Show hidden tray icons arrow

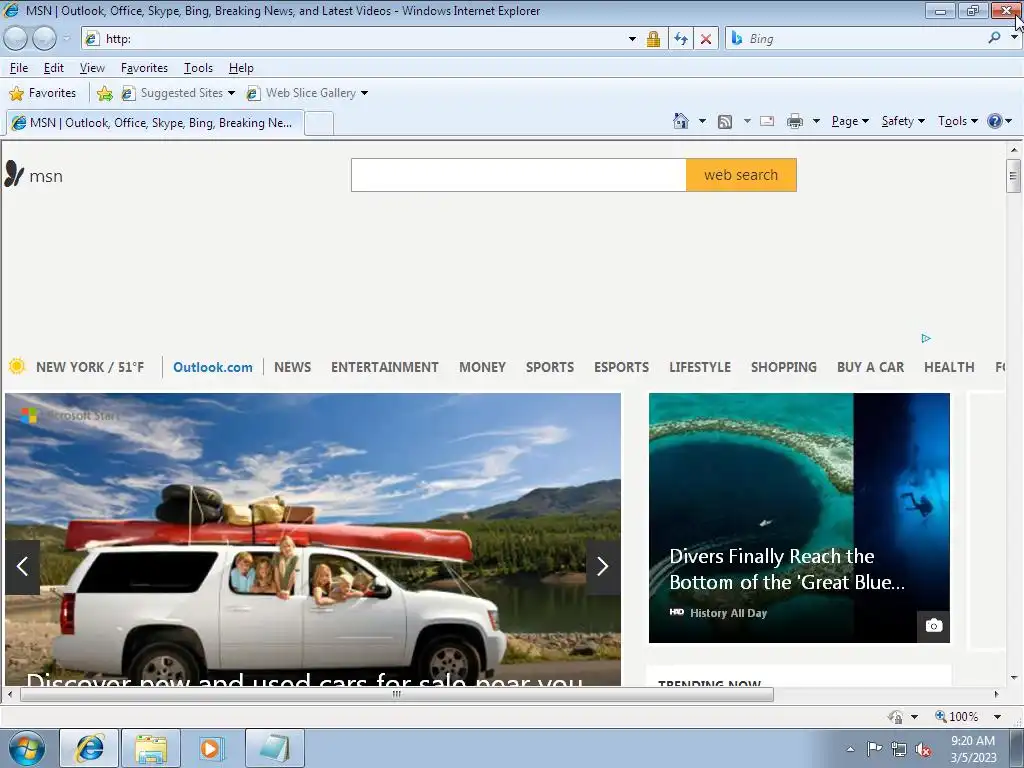(850, 749)
